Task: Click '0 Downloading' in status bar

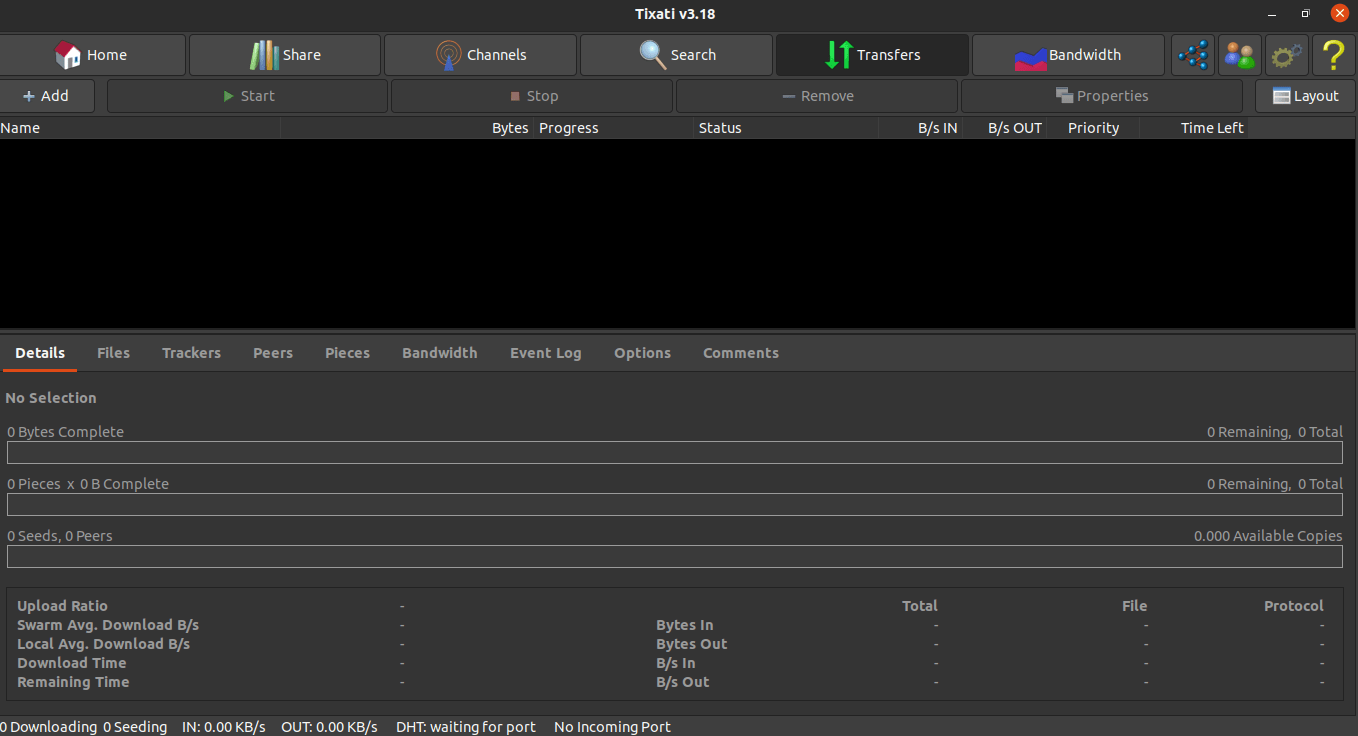Action: point(49,727)
